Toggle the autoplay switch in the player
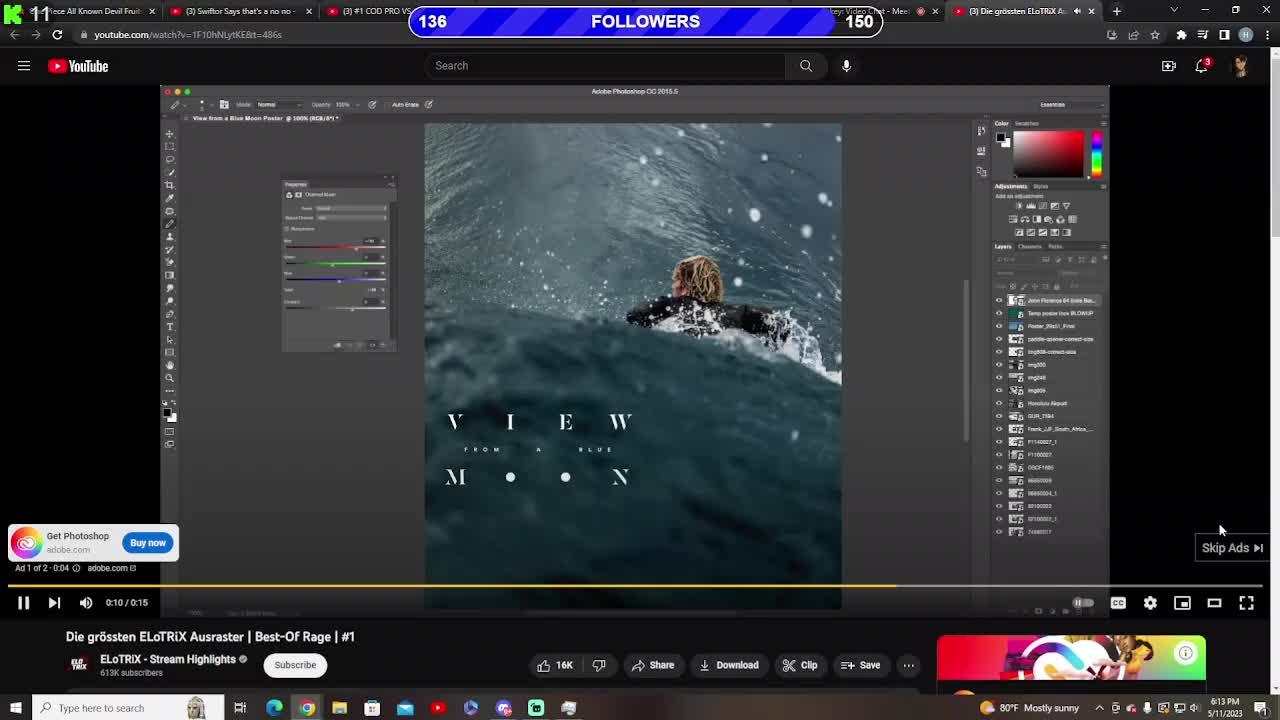 click(x=1084, y=603)
